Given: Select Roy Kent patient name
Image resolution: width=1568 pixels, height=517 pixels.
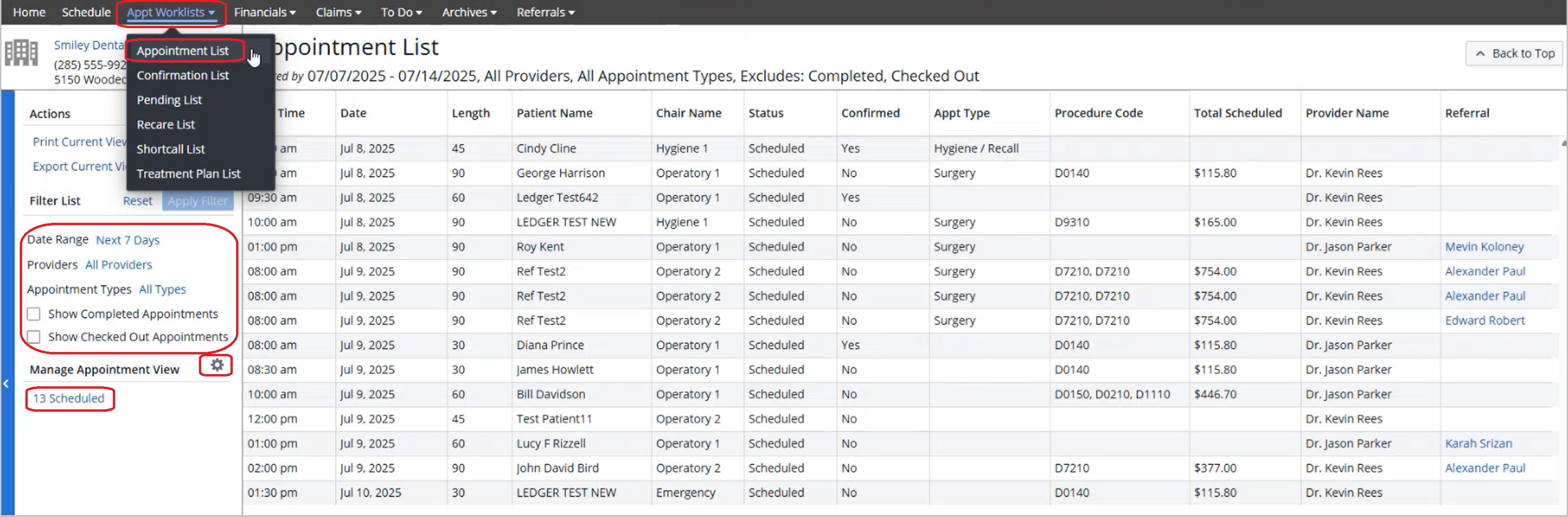Looking at the screenshot, I should pyautogui.click(x=540, y=247).
